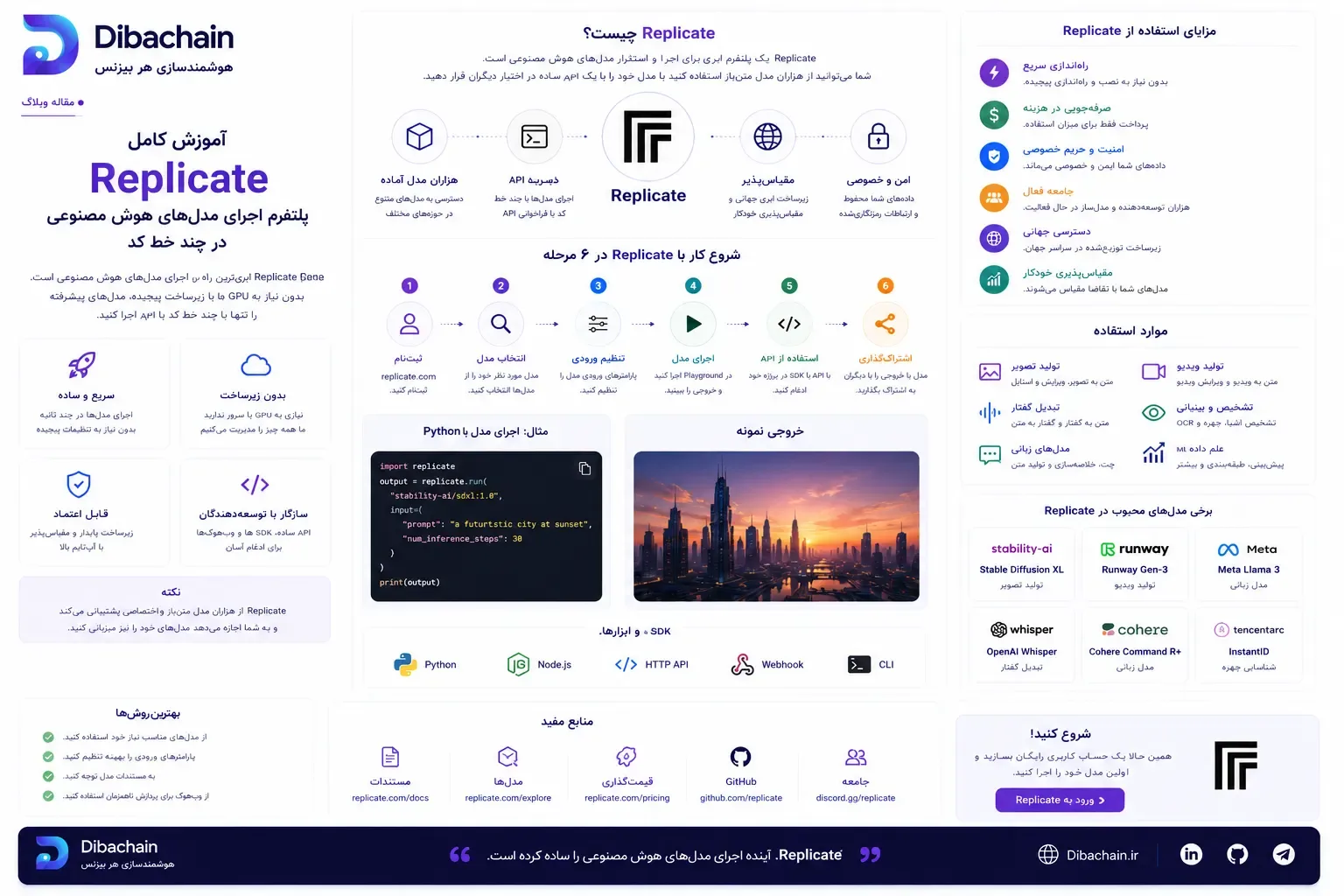The width and height of the screenshot is (1344, 896).
Task: Click the magnifier model selection icon
Action: pyautogui.click(x=500, y=324)
